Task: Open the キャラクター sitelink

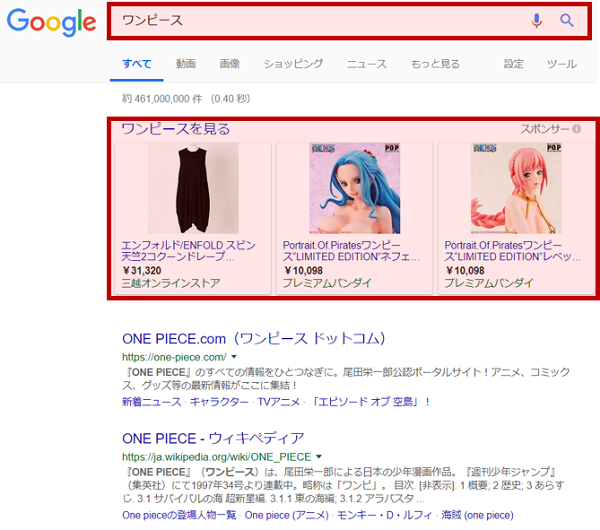Action: (219, 402)
